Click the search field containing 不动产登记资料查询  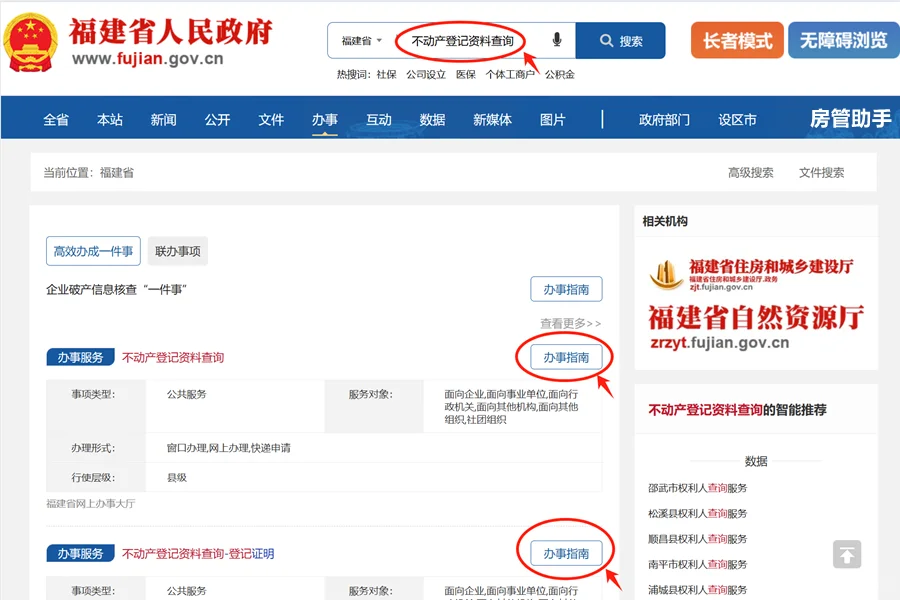coord(463,41)
